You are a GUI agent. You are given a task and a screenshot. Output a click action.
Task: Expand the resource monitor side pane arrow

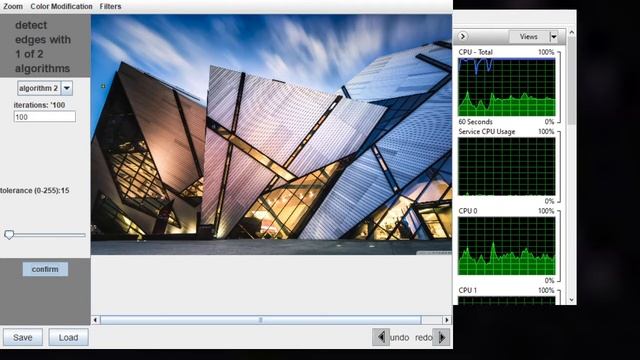point(462,36)
